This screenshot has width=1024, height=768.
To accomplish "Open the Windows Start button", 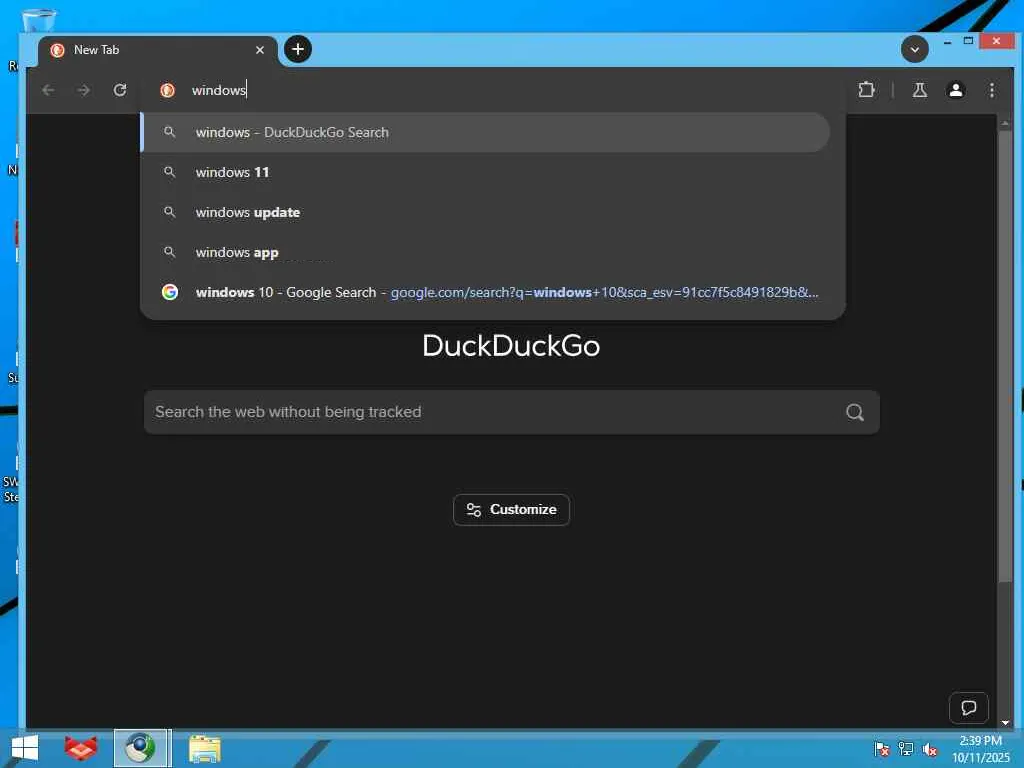I will pyautogui.click(x=25, y=748).
